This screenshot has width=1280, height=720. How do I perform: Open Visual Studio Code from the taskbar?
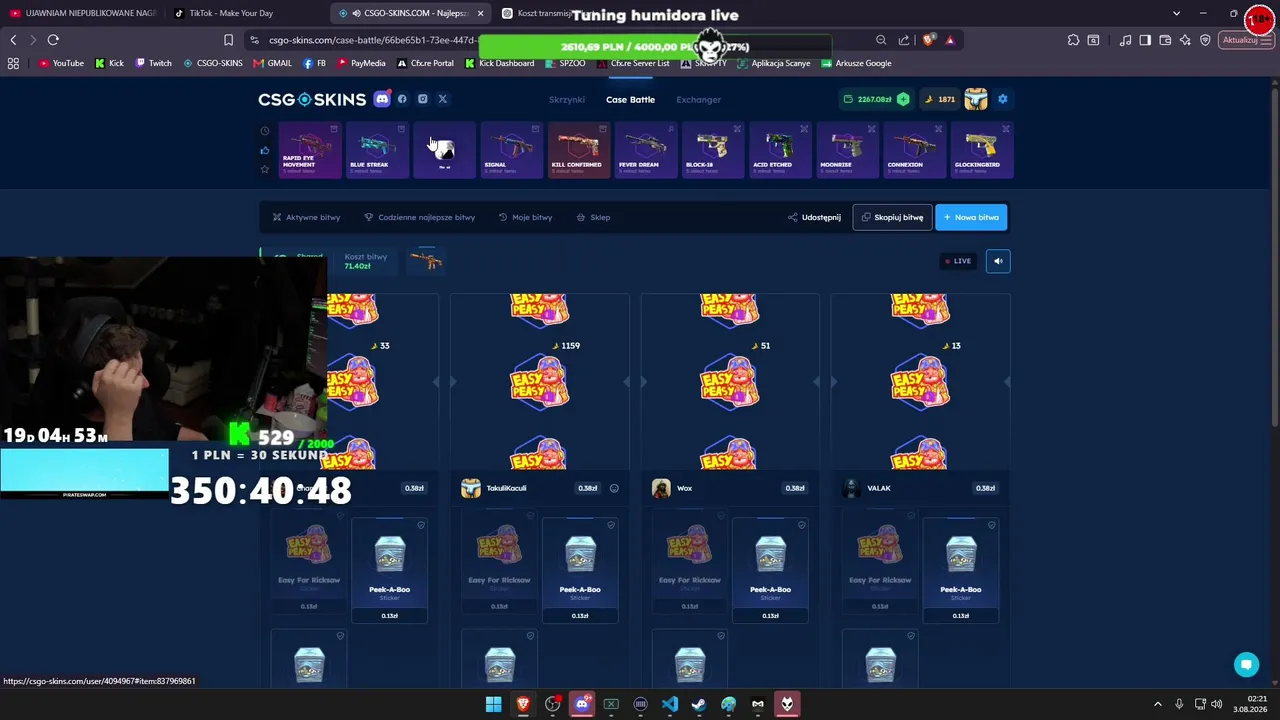[x=669, y=704]
